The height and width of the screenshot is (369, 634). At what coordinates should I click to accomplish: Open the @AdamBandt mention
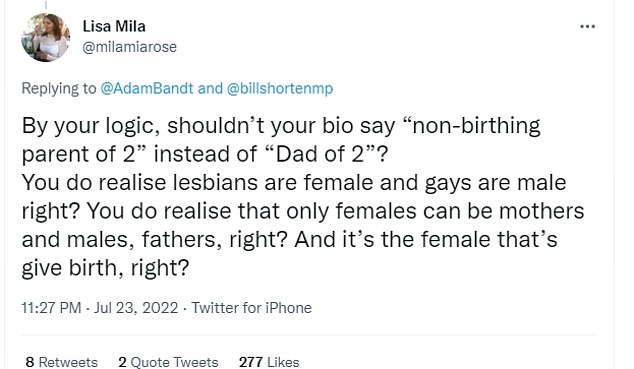pos(147,88)
